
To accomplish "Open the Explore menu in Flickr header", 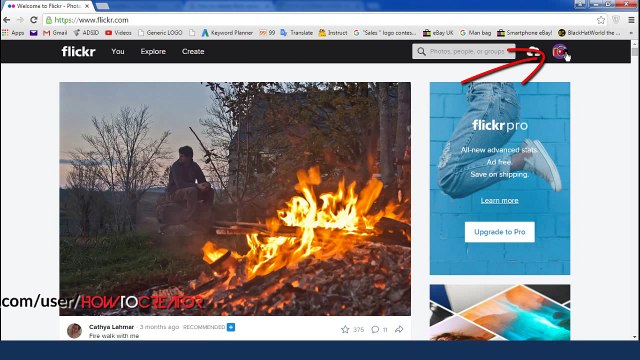I will tap(153, 51).
